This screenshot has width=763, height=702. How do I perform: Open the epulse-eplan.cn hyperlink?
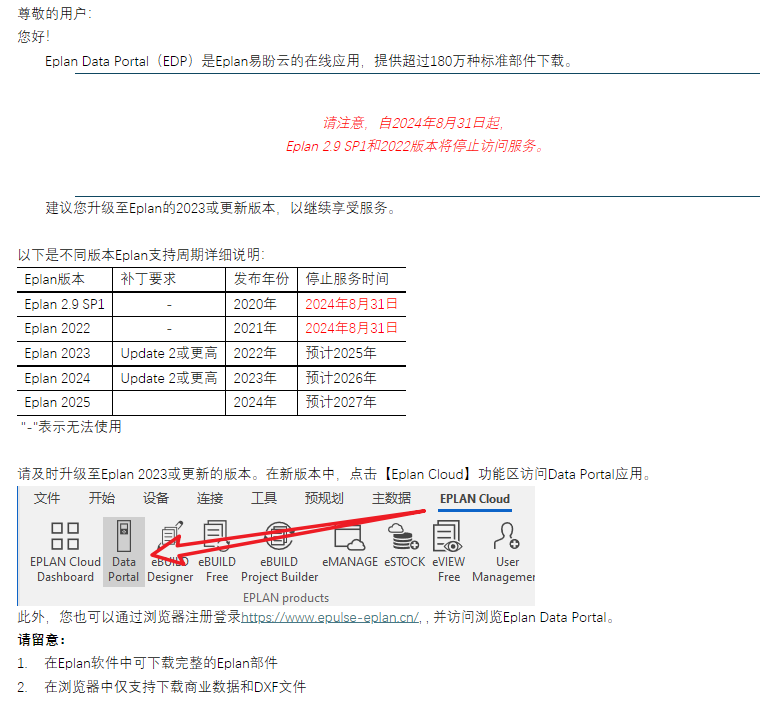[331, 617]
